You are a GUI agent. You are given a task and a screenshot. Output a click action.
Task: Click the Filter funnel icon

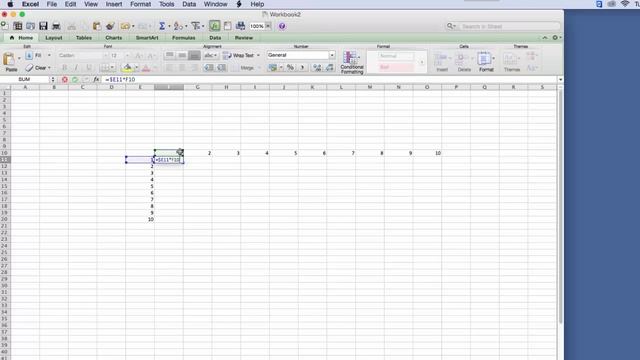point(196,26)
